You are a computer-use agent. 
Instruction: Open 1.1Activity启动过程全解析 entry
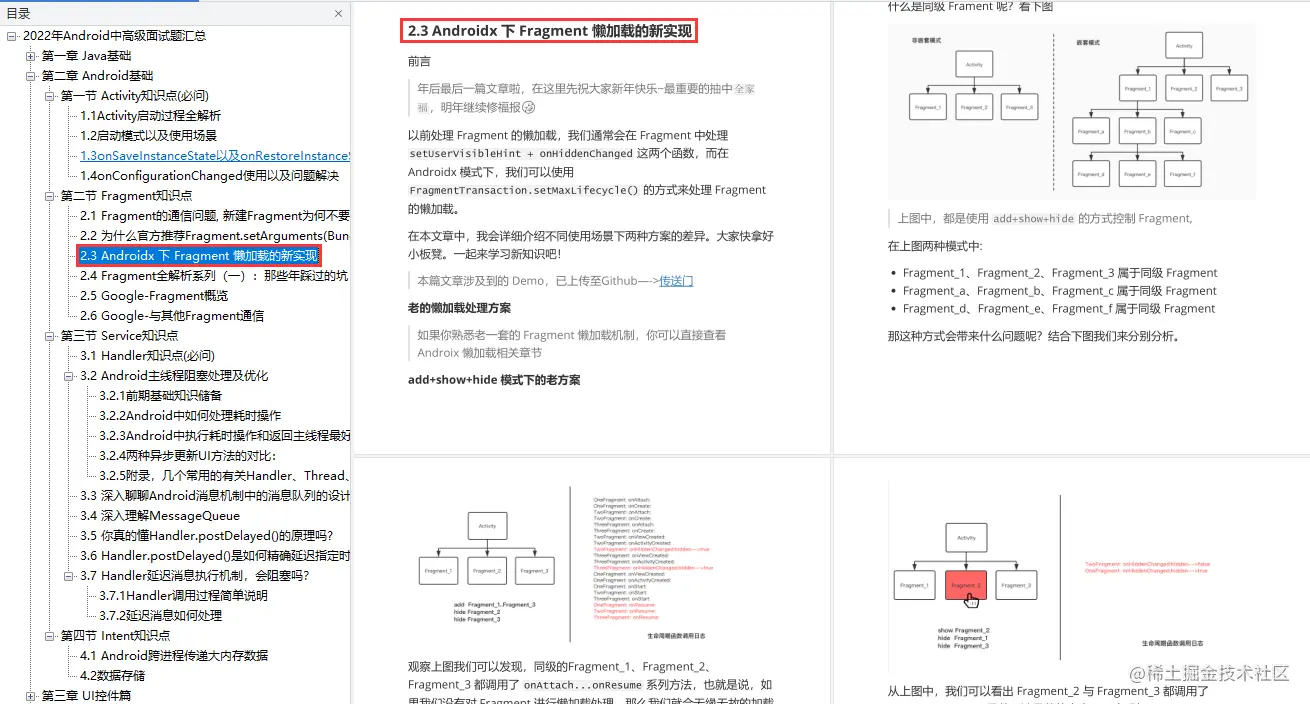(150, 116)
